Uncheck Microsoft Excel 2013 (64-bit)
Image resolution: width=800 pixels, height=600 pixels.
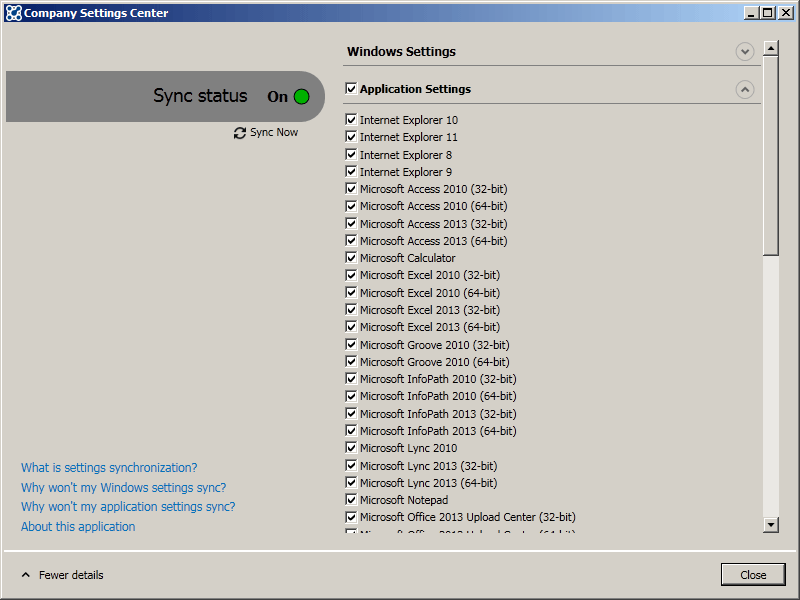coord(351,327)
